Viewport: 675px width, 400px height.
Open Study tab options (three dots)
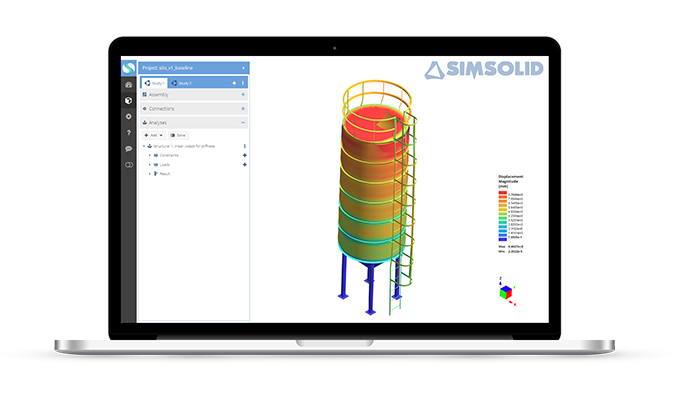[x=243, y=82]
